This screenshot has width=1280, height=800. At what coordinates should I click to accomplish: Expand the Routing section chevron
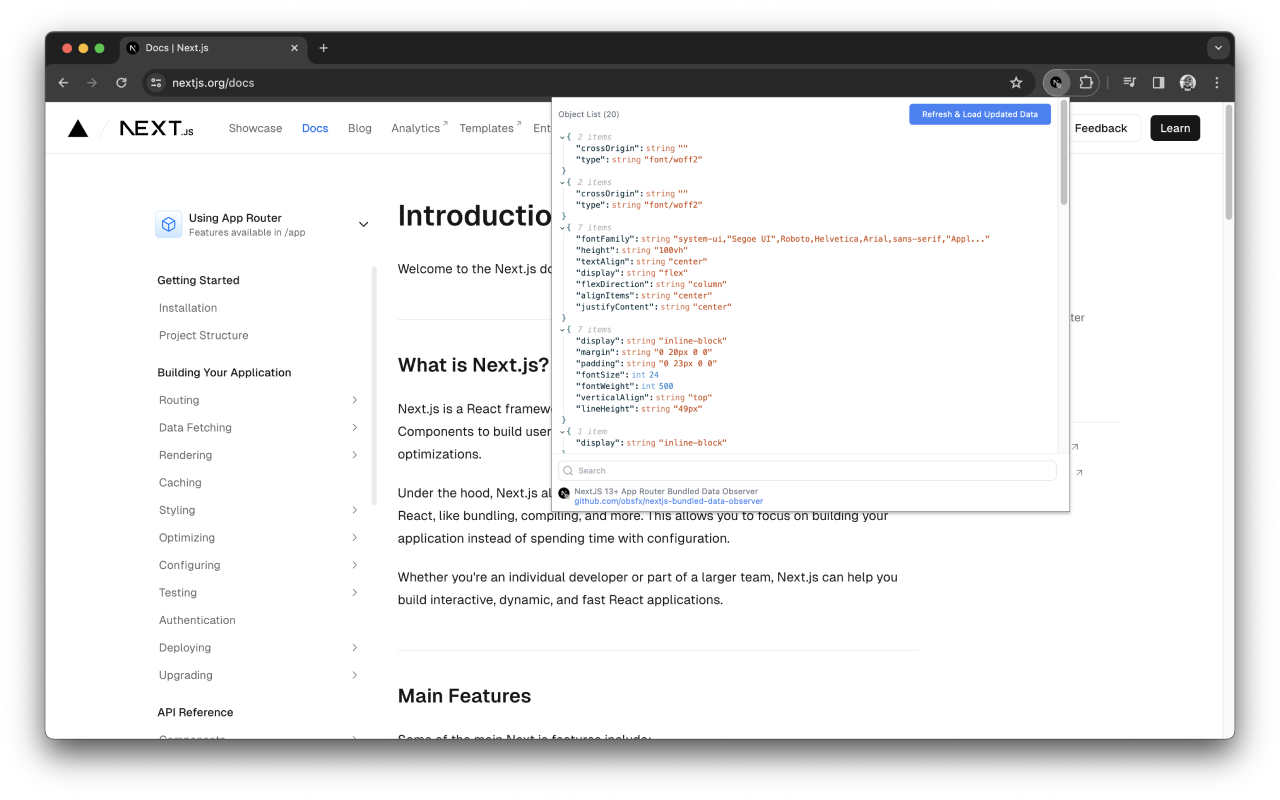[x=355, y=400]
